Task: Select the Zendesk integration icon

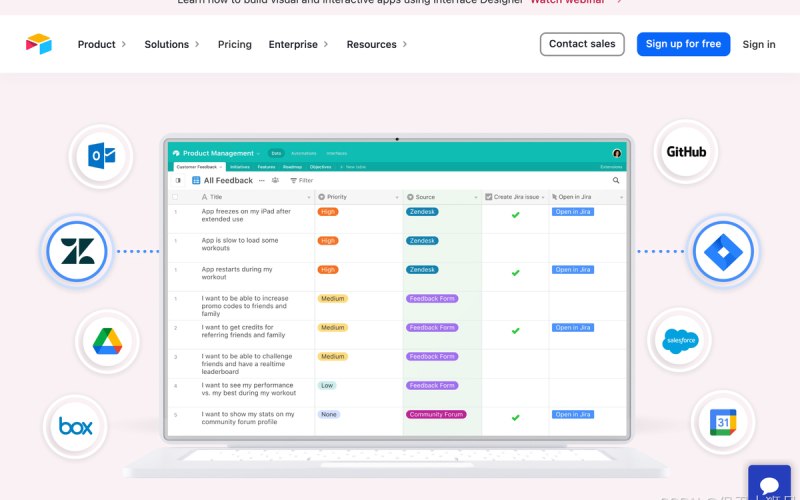Action: 77,251
